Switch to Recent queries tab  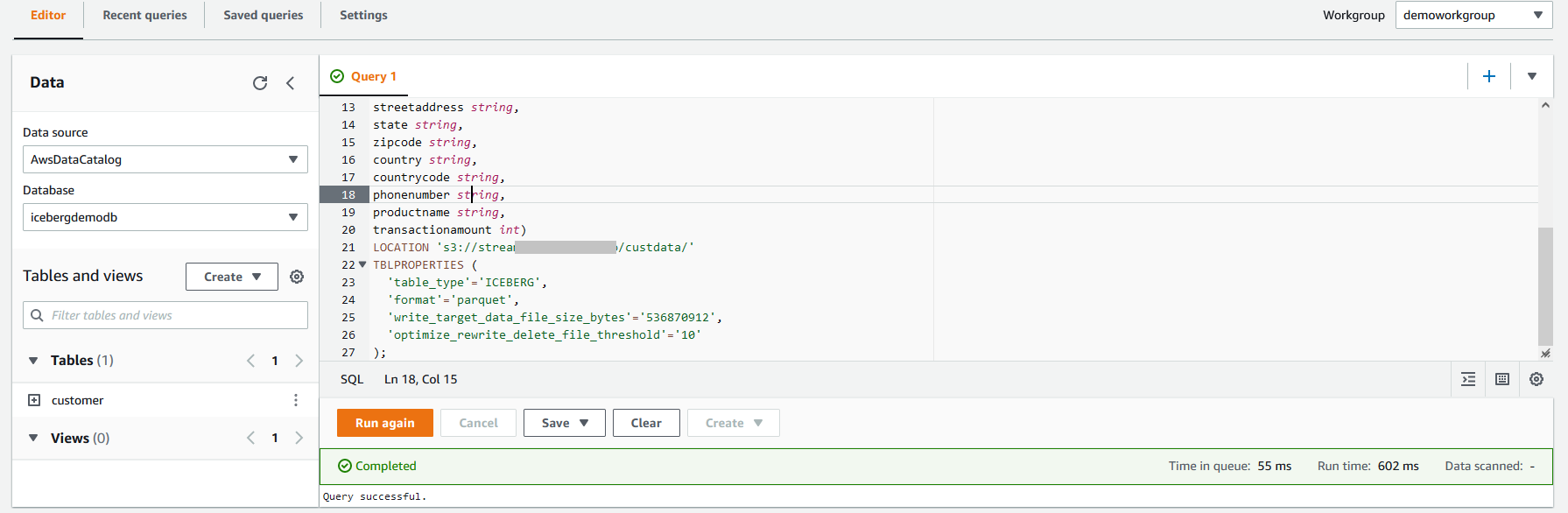tap(144, 15)
